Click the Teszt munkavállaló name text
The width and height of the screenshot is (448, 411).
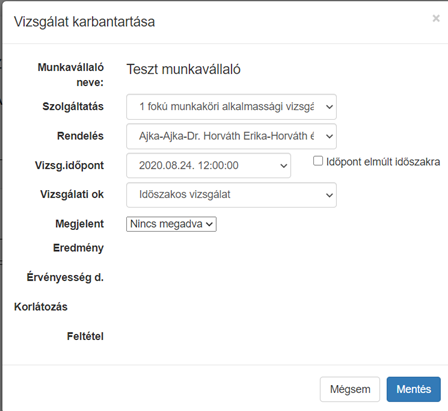click(183, 69)
